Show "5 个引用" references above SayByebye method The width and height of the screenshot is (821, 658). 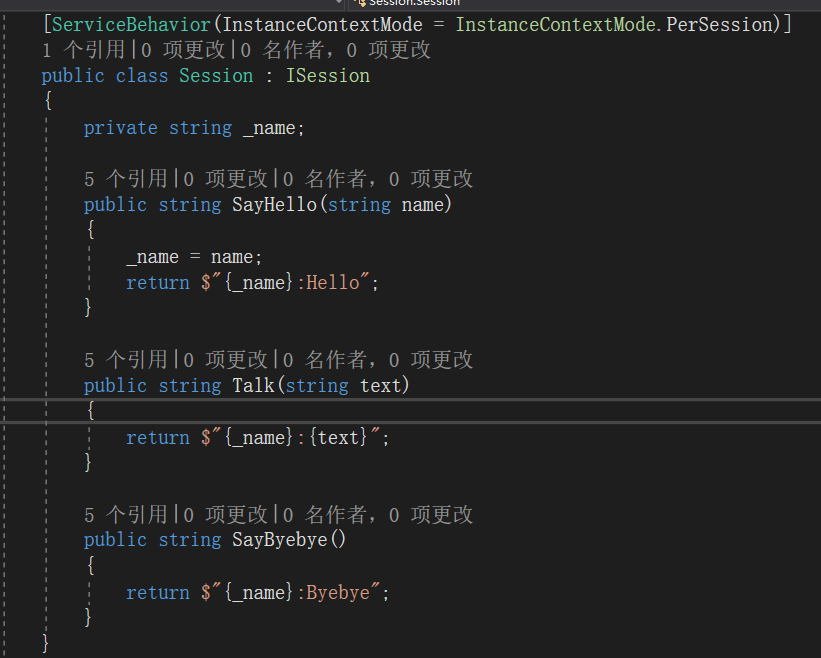coord(125,515)
